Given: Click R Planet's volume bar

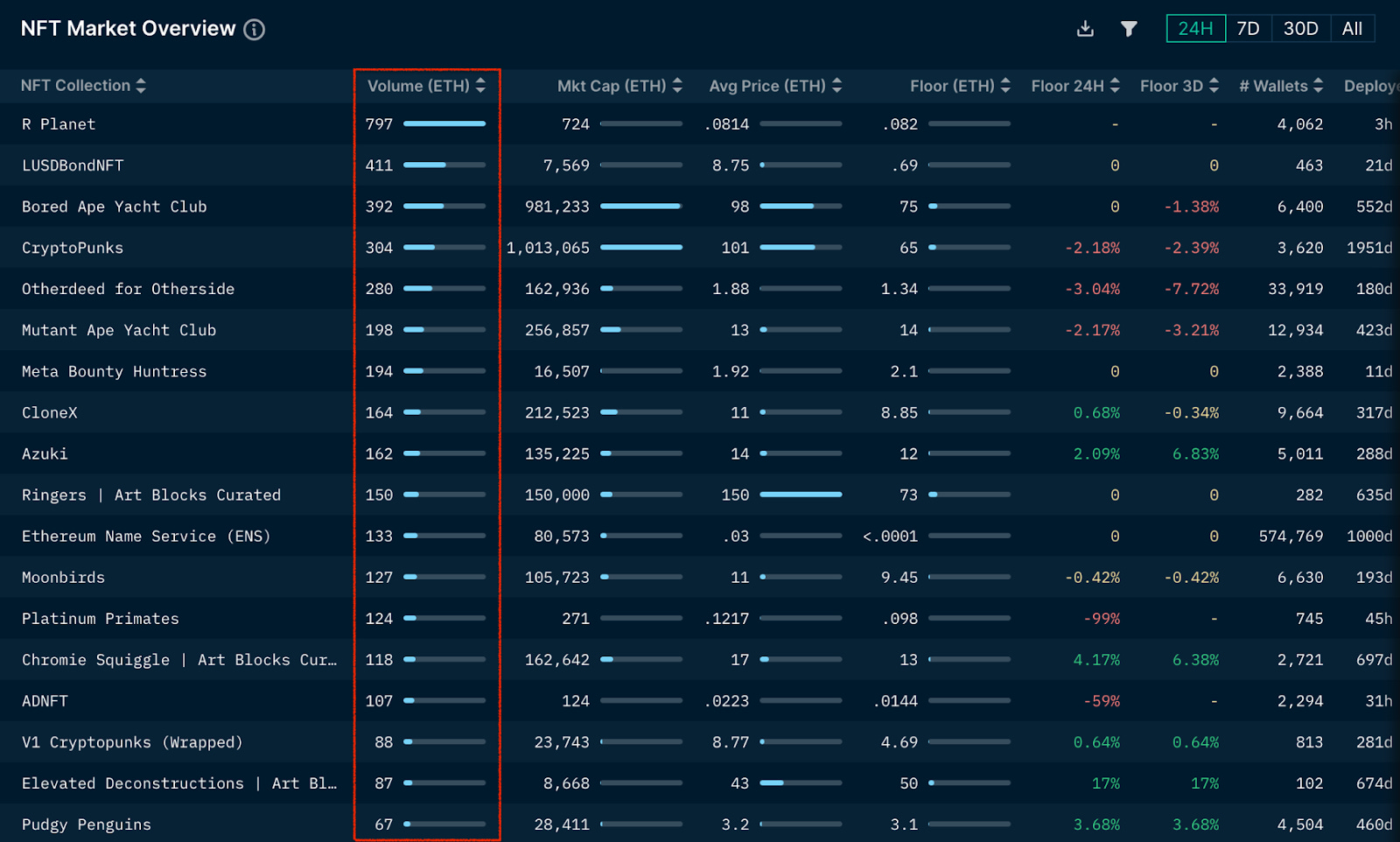Looking at the screenshot, I should (x=444, y=124).
